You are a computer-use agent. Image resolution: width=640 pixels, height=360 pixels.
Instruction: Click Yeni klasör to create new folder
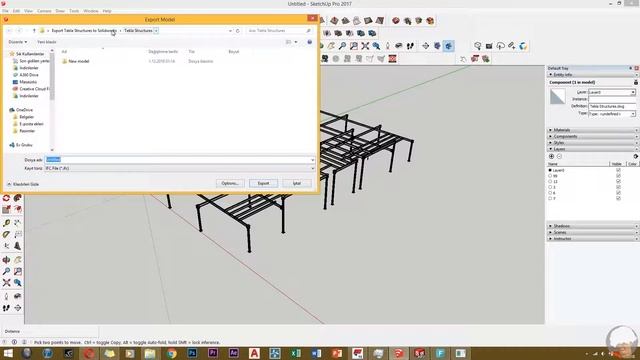point(47,42)
